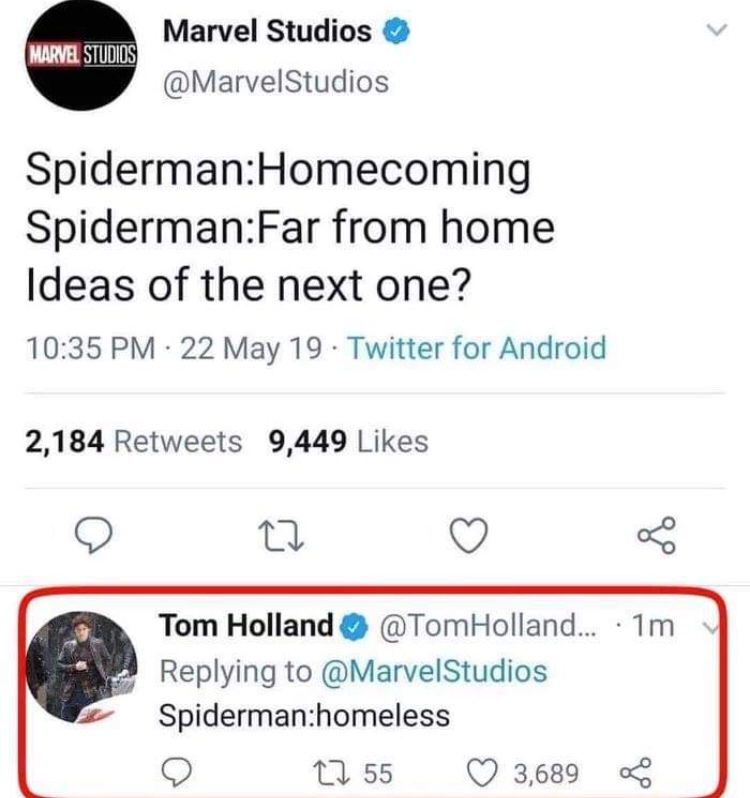The image size is (750, 798).
Task: View the 2,184 Retweets list
Action: click(133, 441)
